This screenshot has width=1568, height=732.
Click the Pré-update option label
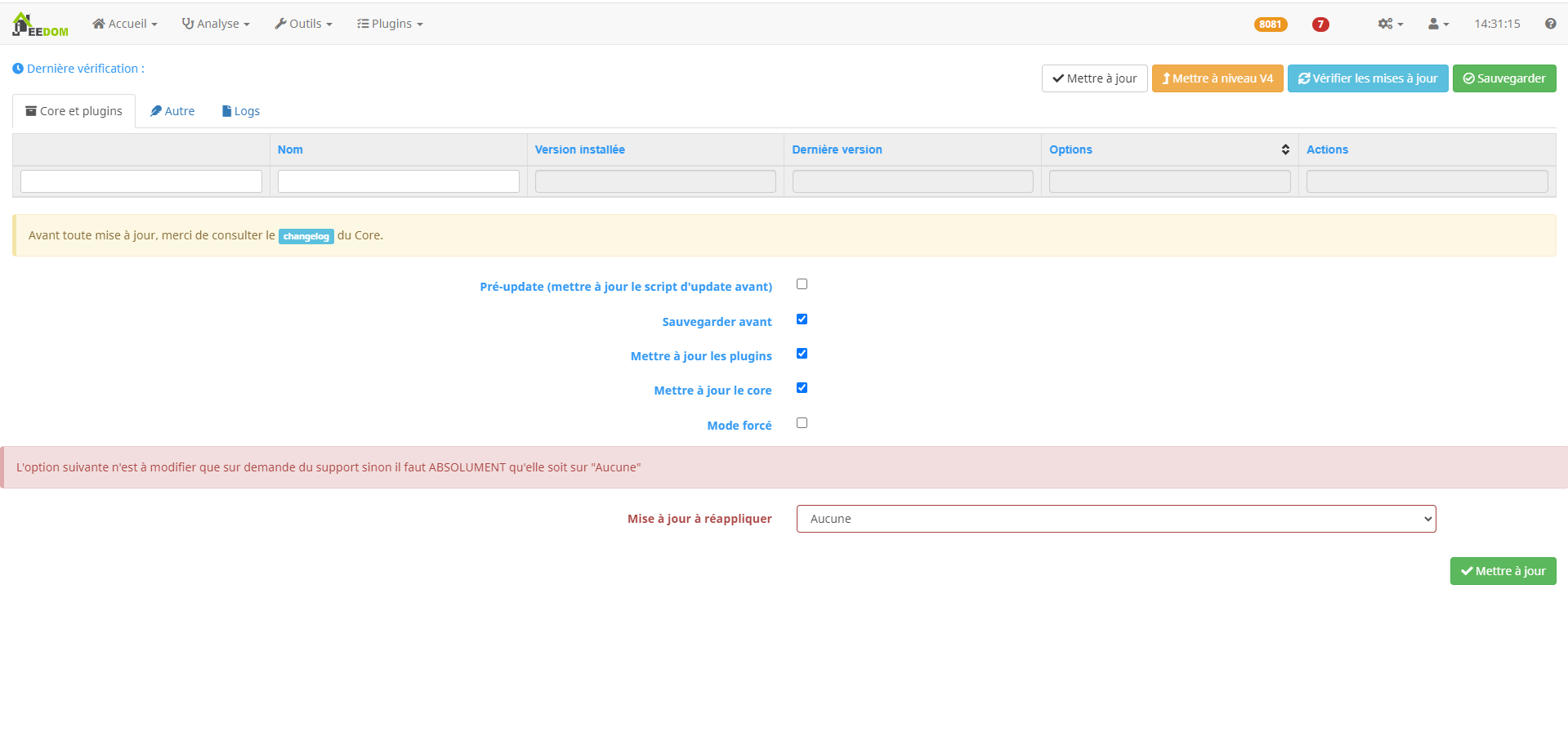pos(626,287)
